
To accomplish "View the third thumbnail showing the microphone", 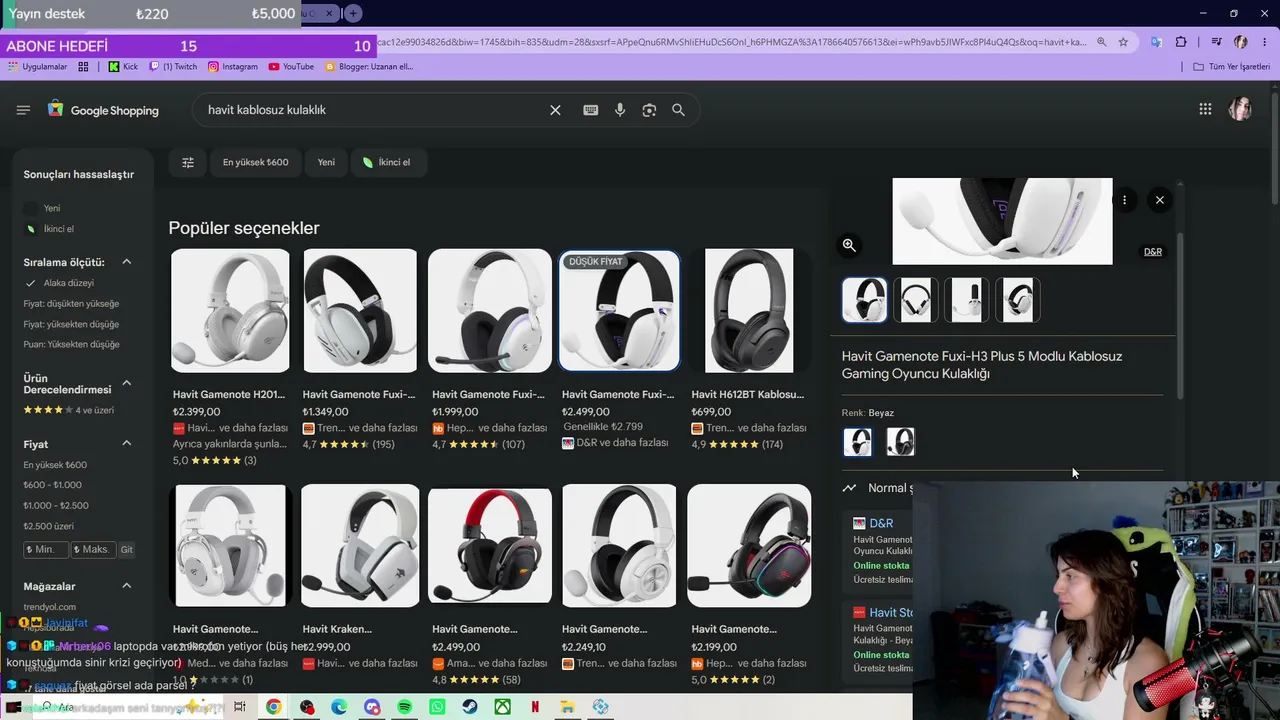I will 966,300.
